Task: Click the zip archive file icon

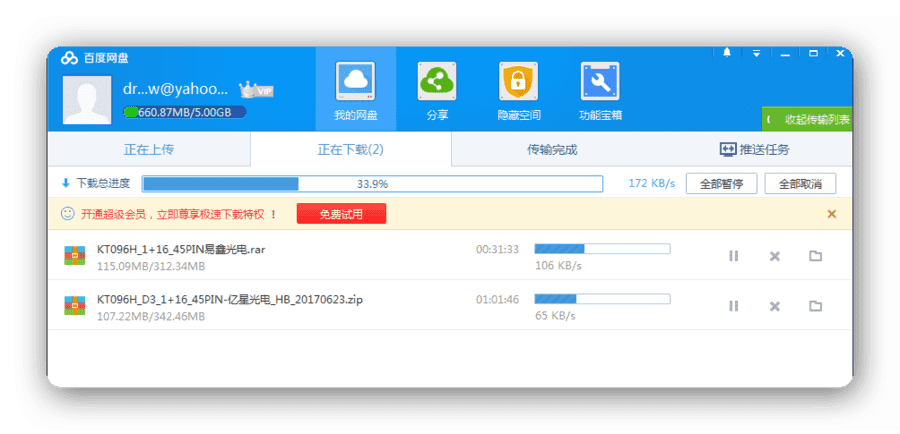Action: 75,305
